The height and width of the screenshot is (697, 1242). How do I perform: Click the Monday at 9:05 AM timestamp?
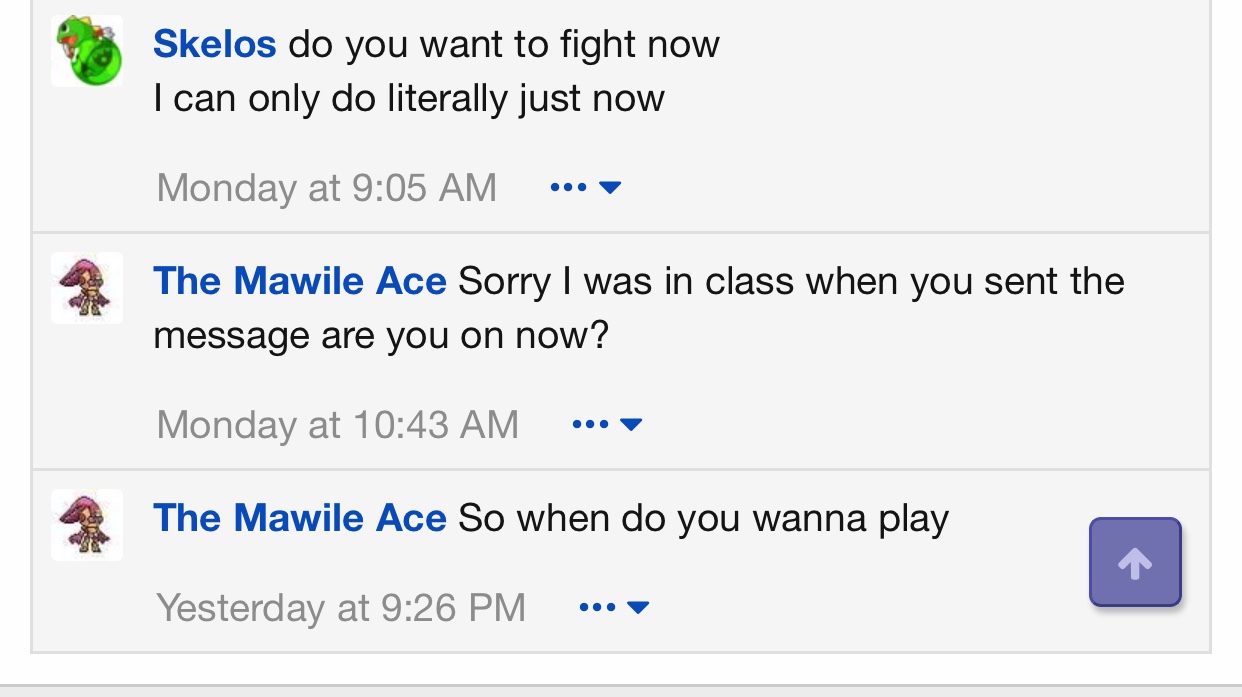pyautogui.click(x=326, y=188)
